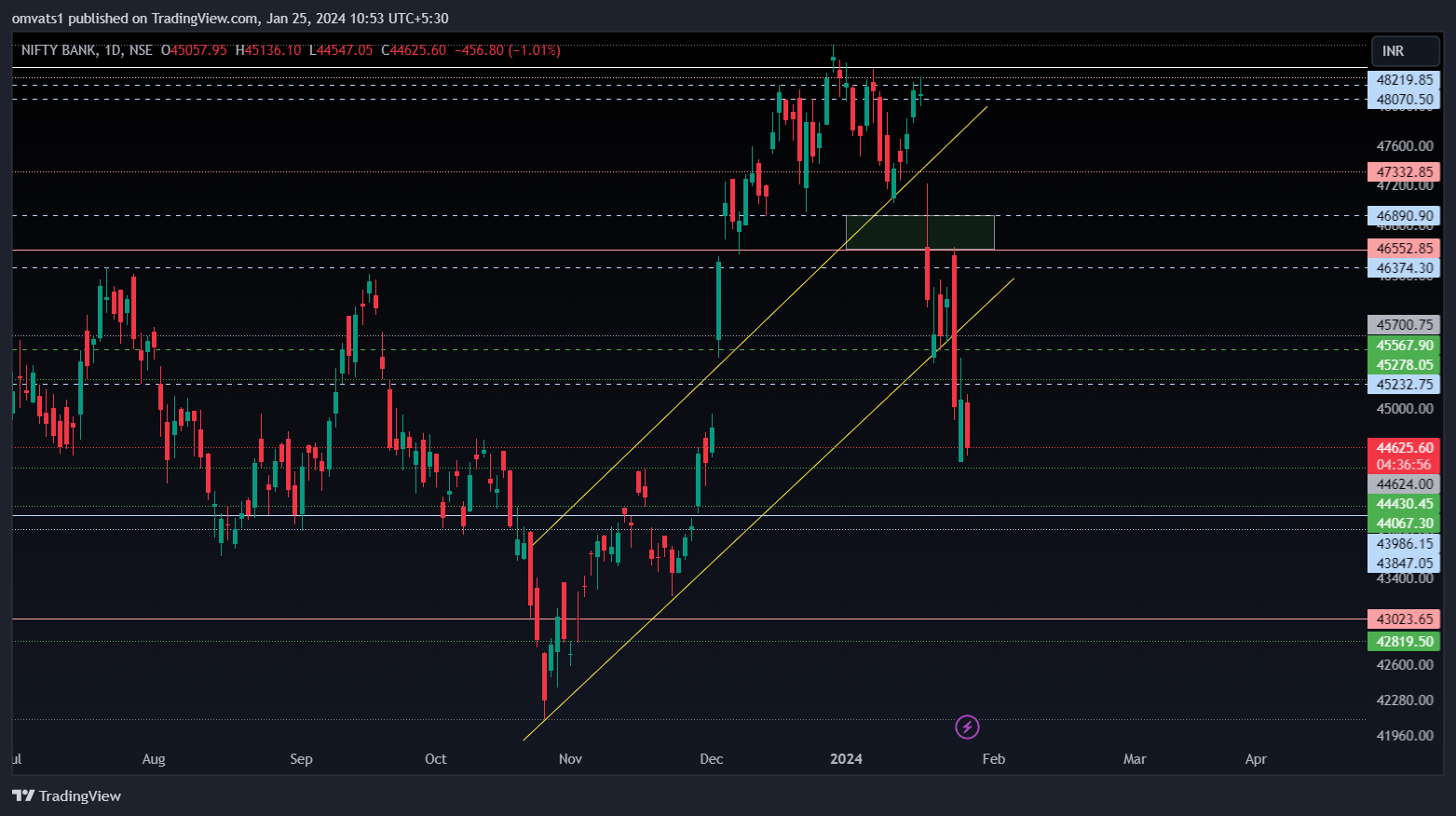Click the low value L44547.05

tap(341, 50)
